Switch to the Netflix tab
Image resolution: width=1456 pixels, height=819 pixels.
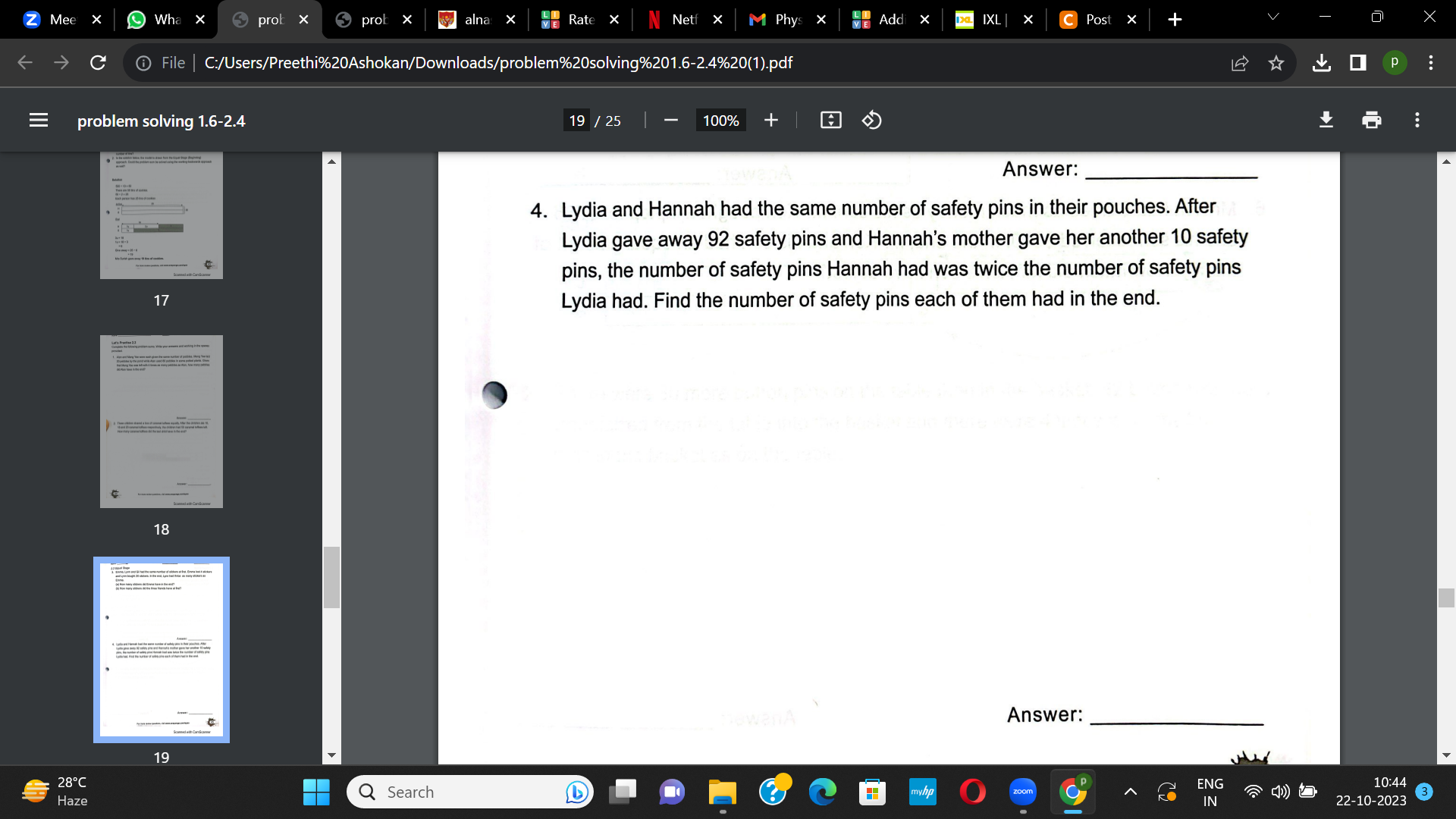(x=677, y=19)
